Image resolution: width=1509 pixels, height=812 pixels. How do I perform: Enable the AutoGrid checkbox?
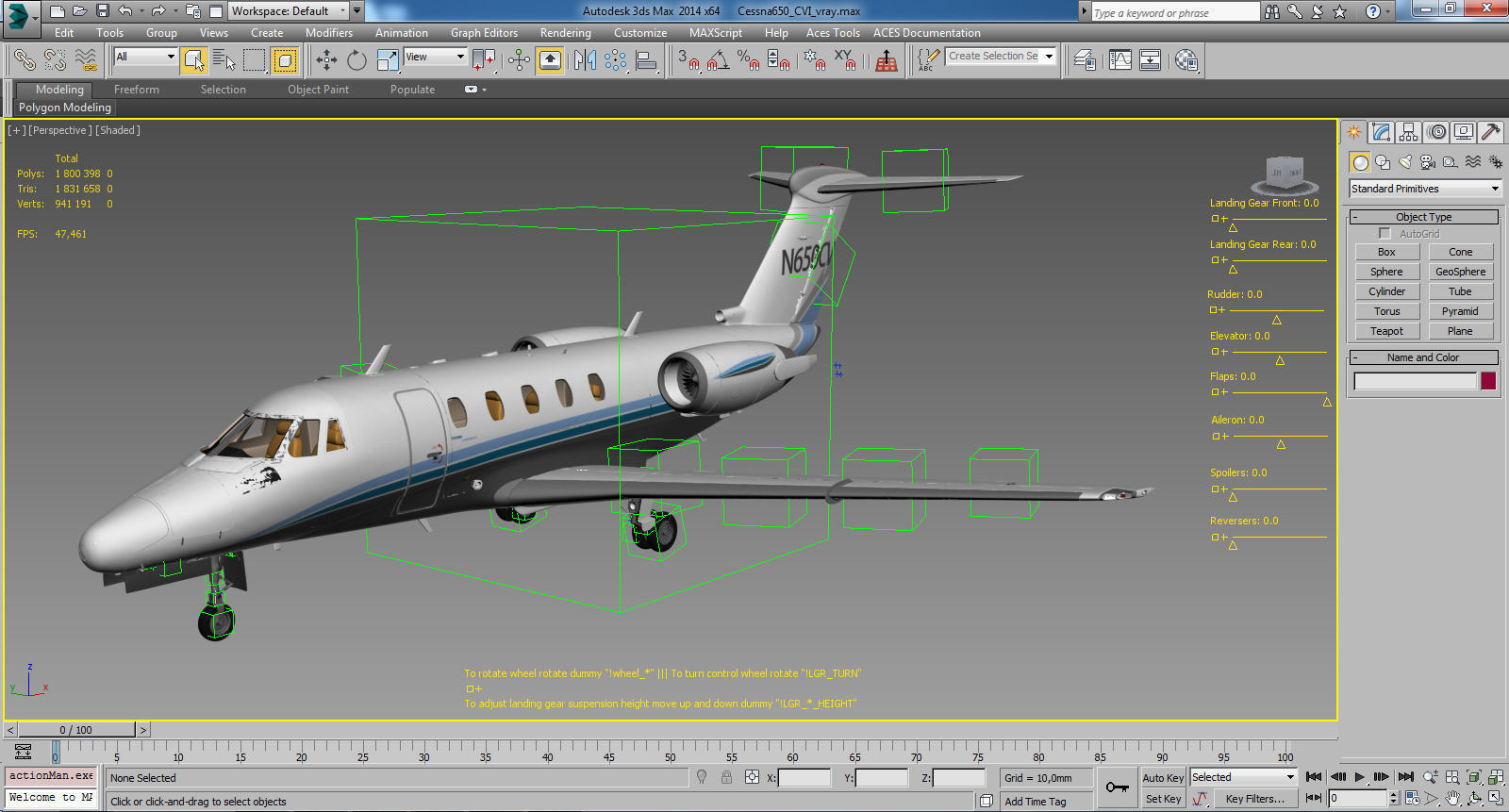tap(1385, 234)
